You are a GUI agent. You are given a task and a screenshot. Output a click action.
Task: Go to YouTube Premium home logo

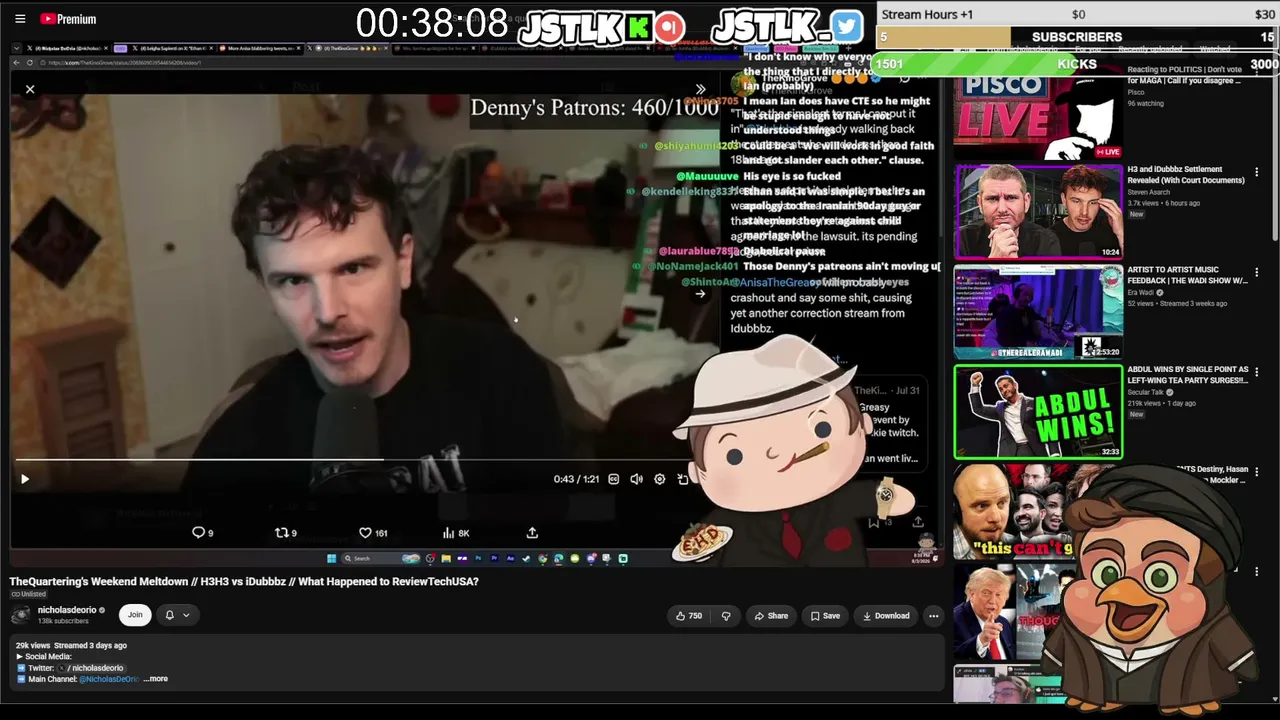pyautogui.click(x=68, y=19)
